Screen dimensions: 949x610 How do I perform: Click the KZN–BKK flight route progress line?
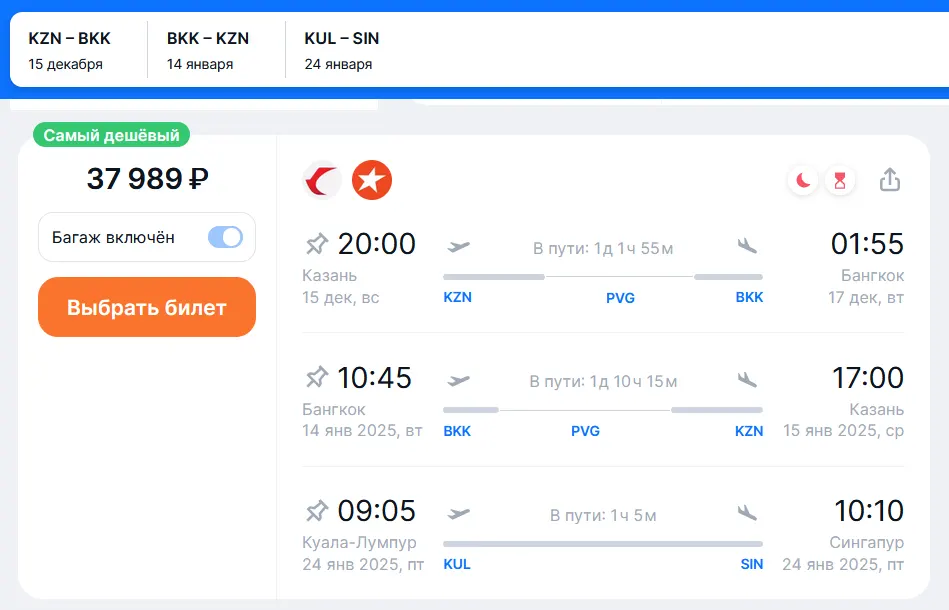(602, 276)
